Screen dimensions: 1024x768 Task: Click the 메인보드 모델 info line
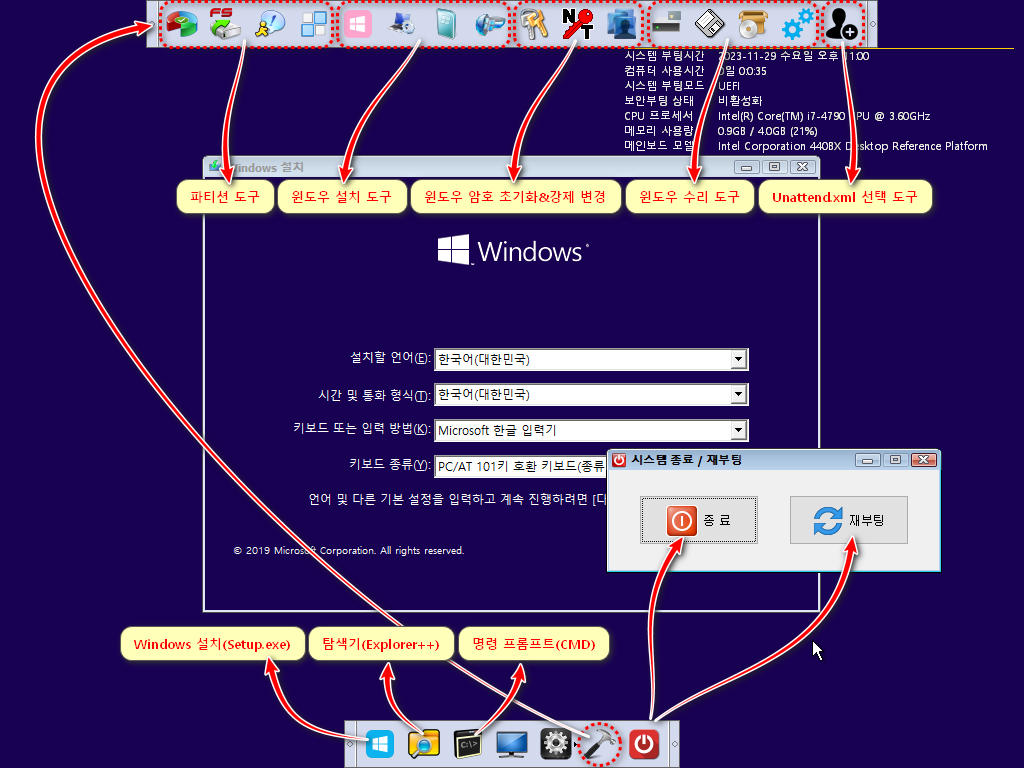pos(806,146)
